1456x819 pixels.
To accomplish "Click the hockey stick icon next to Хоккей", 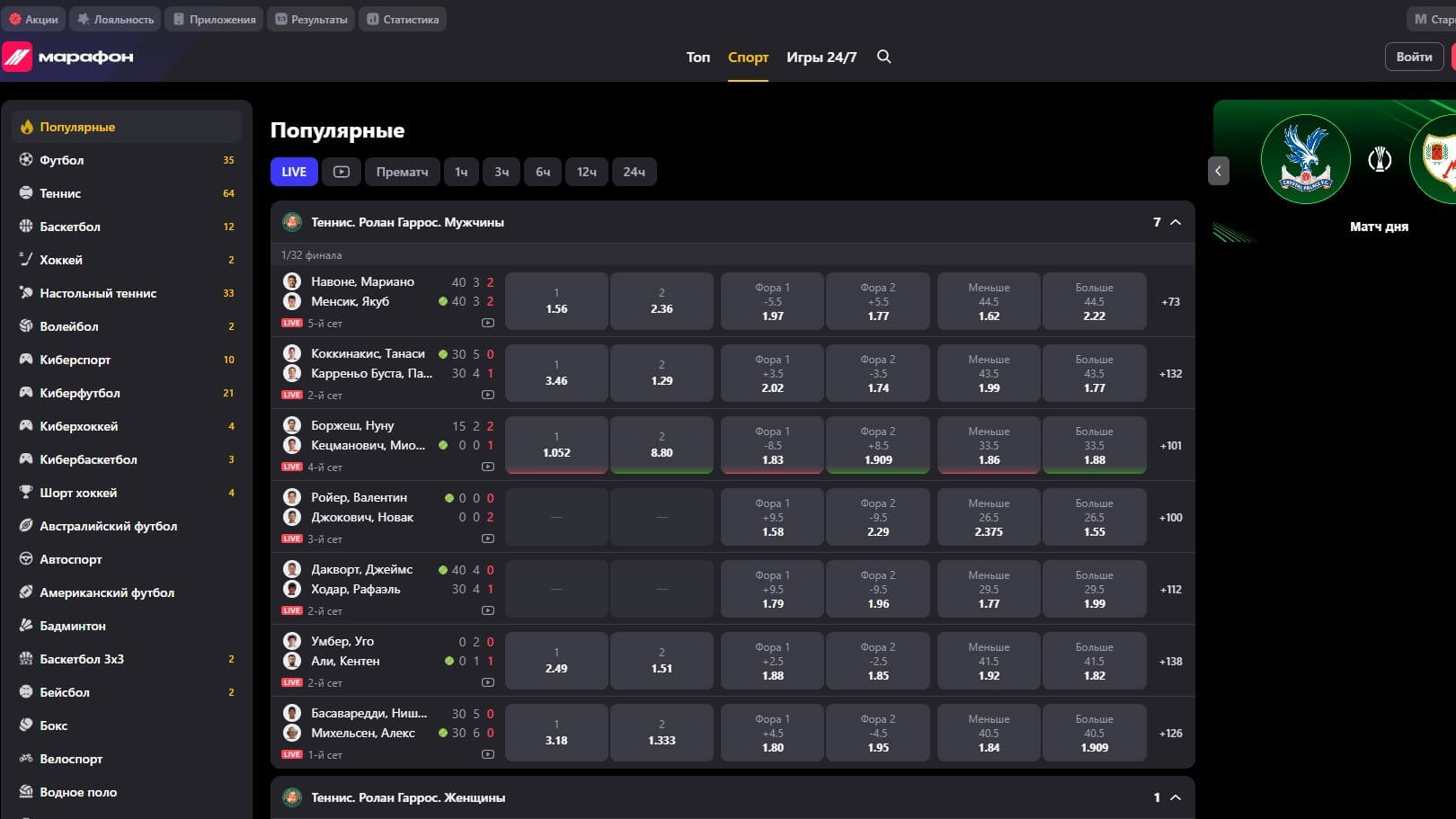I will pyautogui.click(x=26, y=260).
